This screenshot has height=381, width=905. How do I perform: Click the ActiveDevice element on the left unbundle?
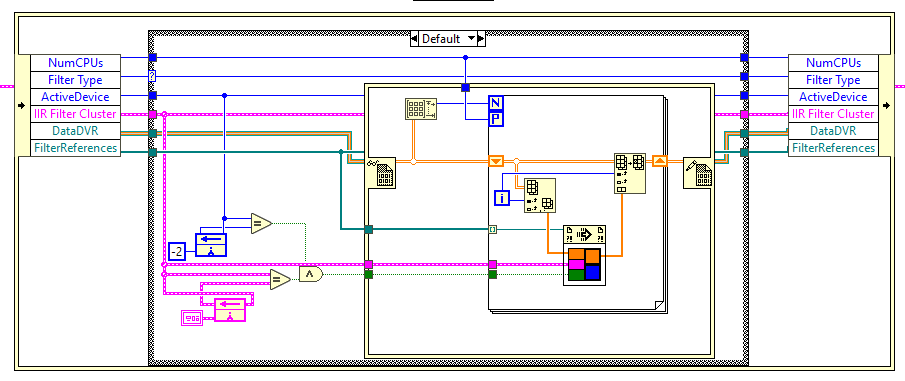(75, 96)
